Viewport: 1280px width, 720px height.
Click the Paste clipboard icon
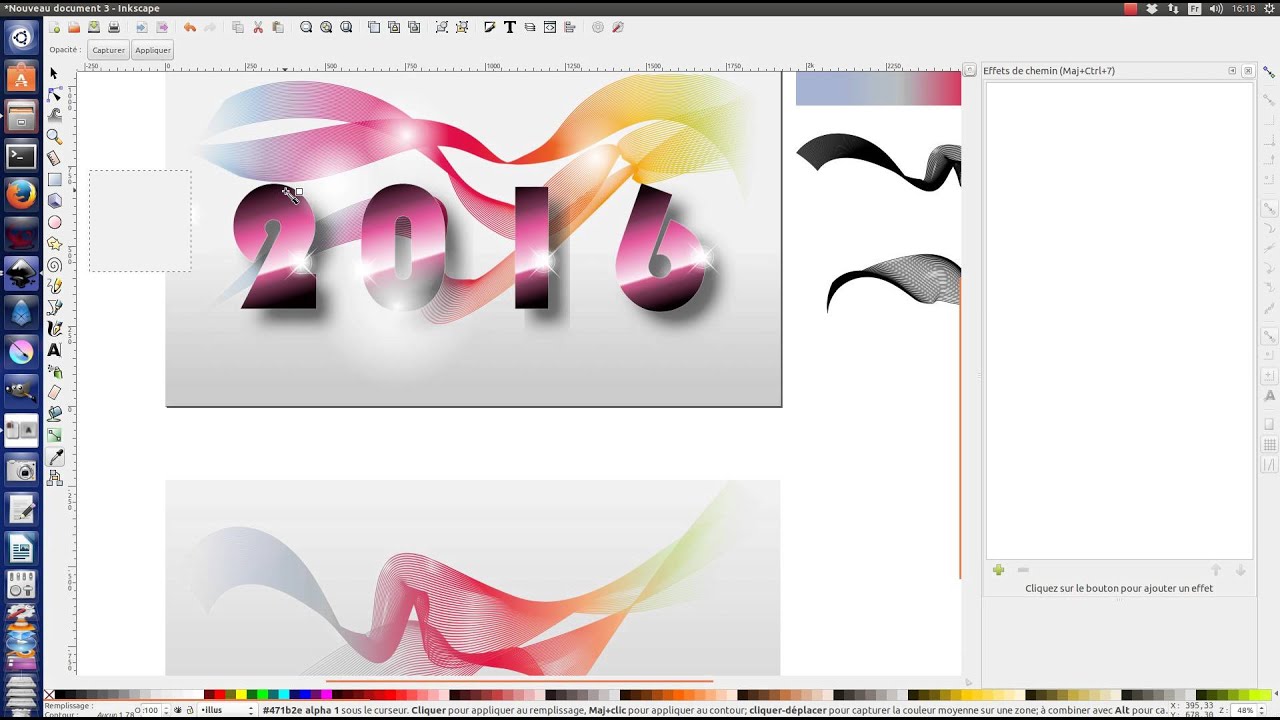278,27
